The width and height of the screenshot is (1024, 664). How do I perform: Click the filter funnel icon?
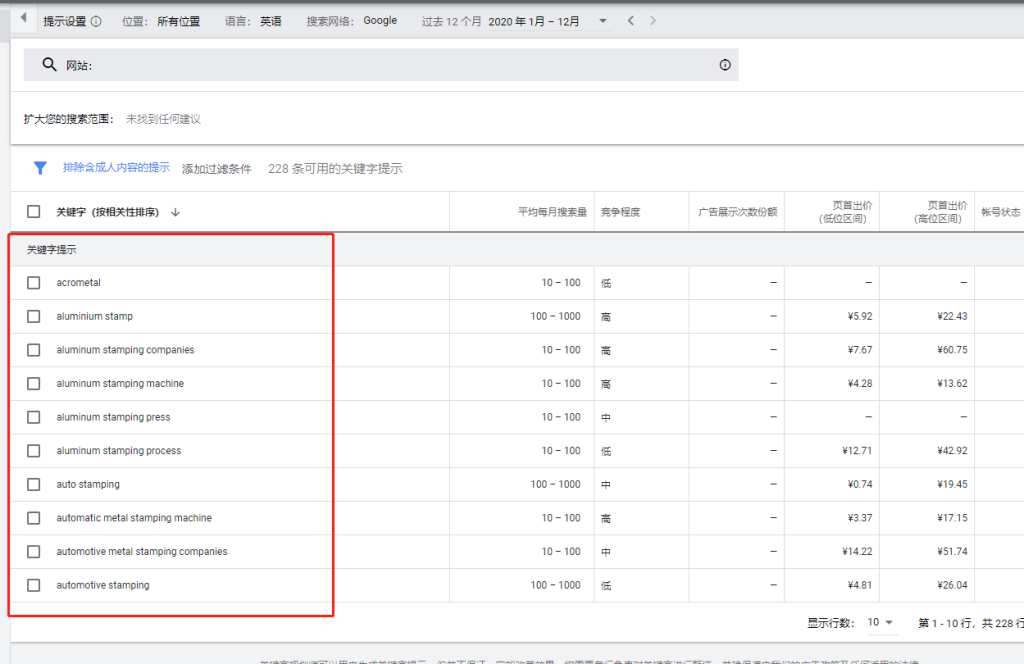(40, 168)
